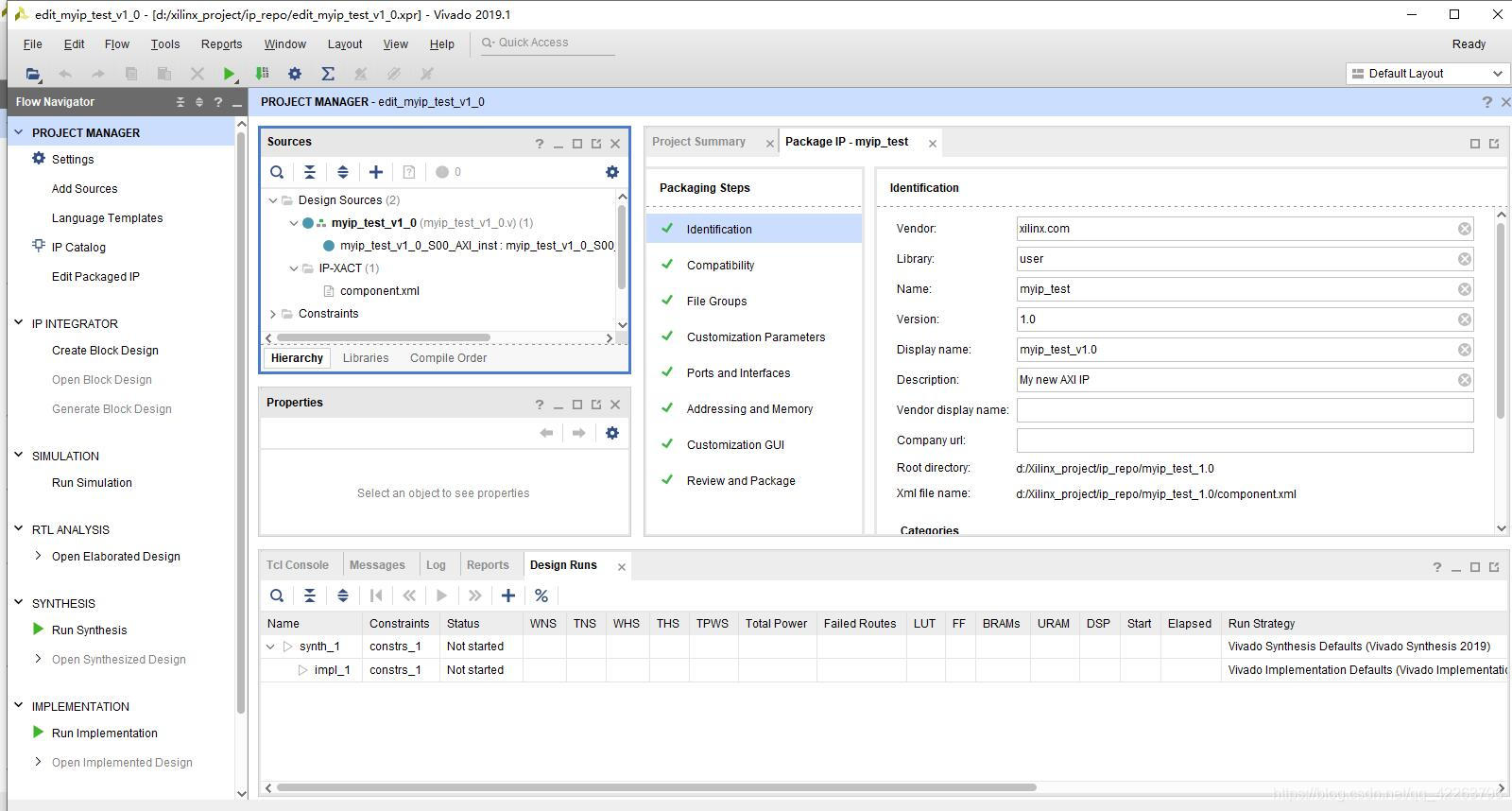Collapse the synth_1 run row
The image size is (1512, 811).
[271, 647]
